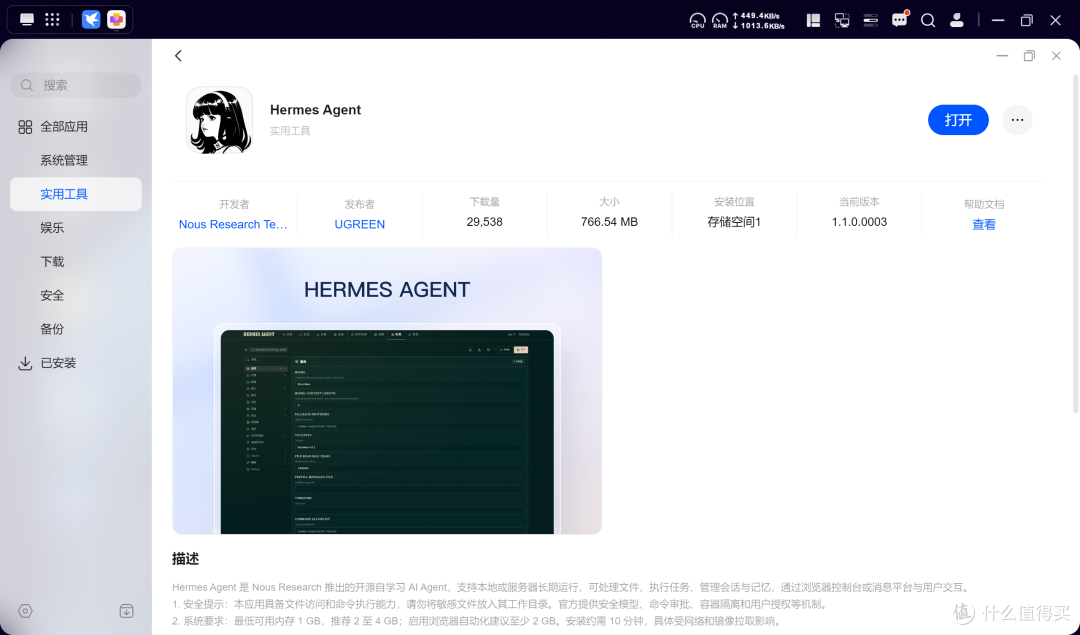Open the message notifications icon

click(x=900, y=19)
